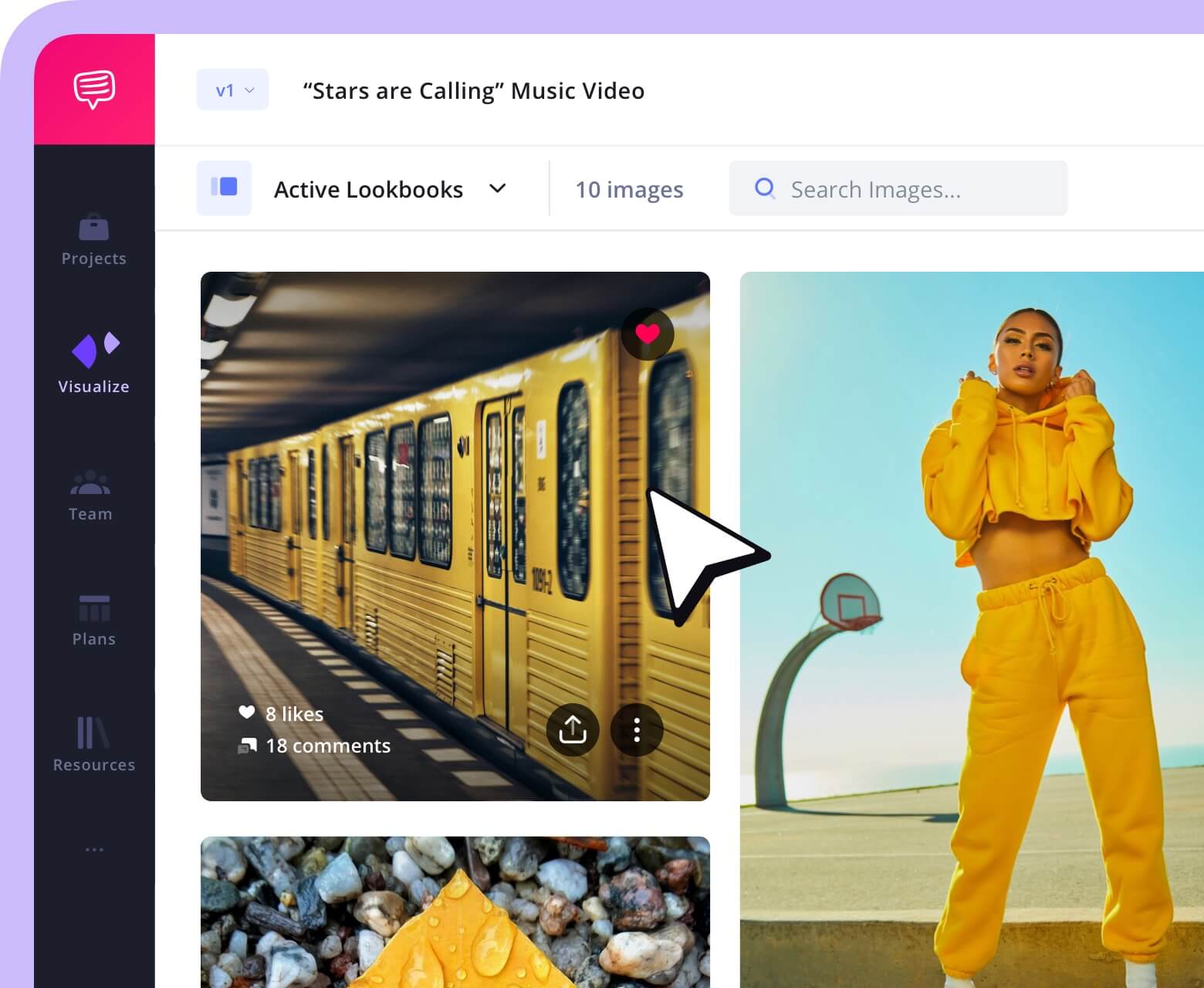Screen dimensions: 1204x988
Task: Select the Projects sidebar icon
Action: (x=94, y=228)
